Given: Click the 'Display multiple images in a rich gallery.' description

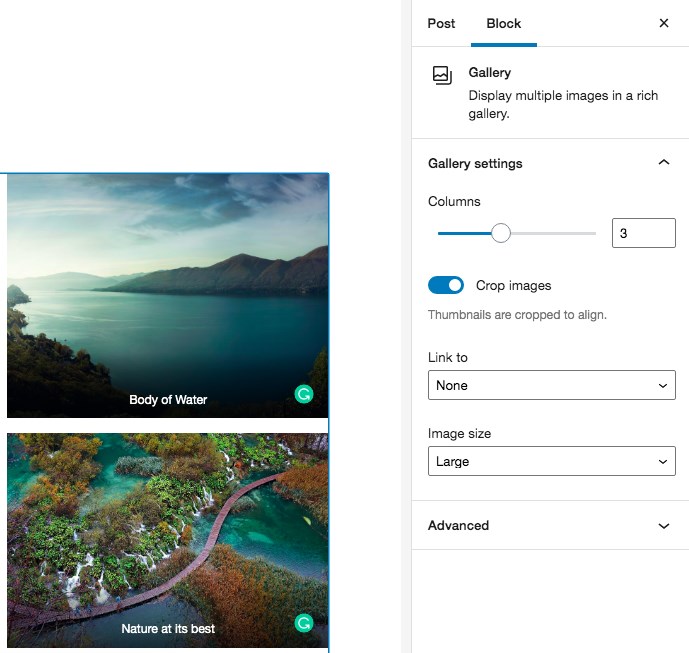Looking at the screenshot, I should pos(563,105).
